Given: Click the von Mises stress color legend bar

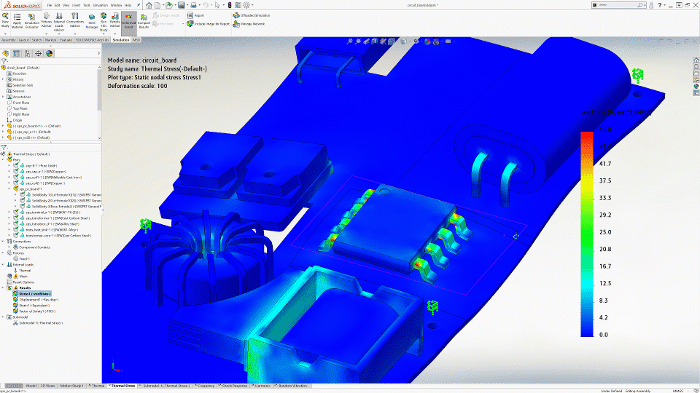Looking at the screenshot, I should (587, 234).
